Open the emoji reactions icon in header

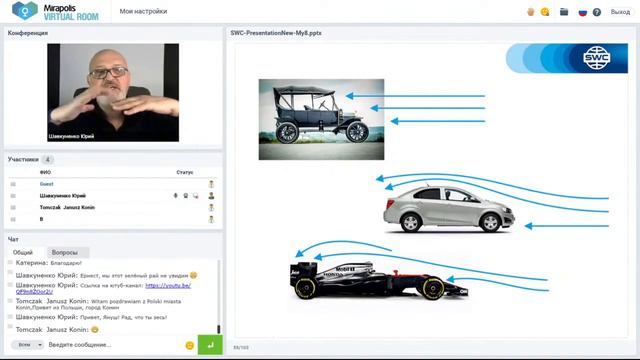tap(545, 12)
